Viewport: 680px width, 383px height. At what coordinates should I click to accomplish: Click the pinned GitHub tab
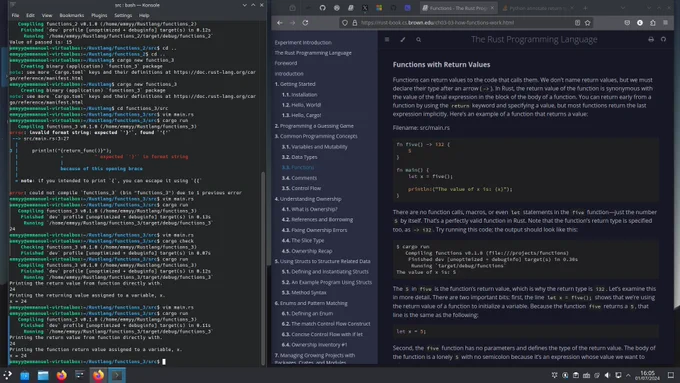click(x=322, y=8)
